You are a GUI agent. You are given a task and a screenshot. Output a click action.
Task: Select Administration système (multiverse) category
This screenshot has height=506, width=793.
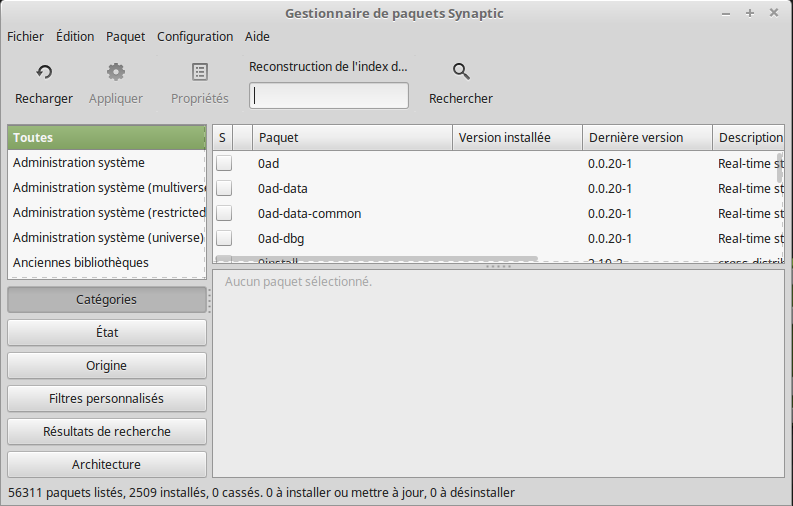[106, 188]
